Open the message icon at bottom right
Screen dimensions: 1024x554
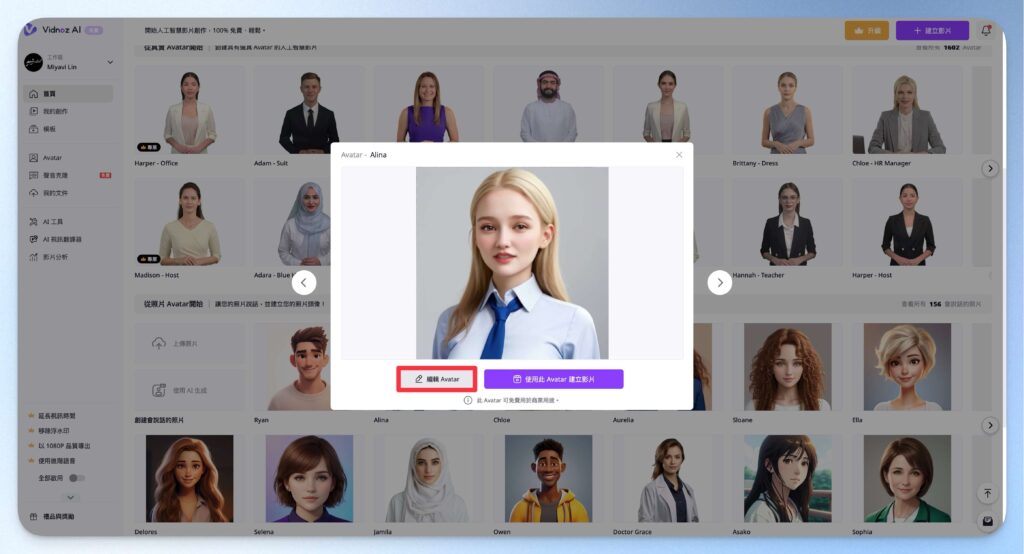click(987, 521)
